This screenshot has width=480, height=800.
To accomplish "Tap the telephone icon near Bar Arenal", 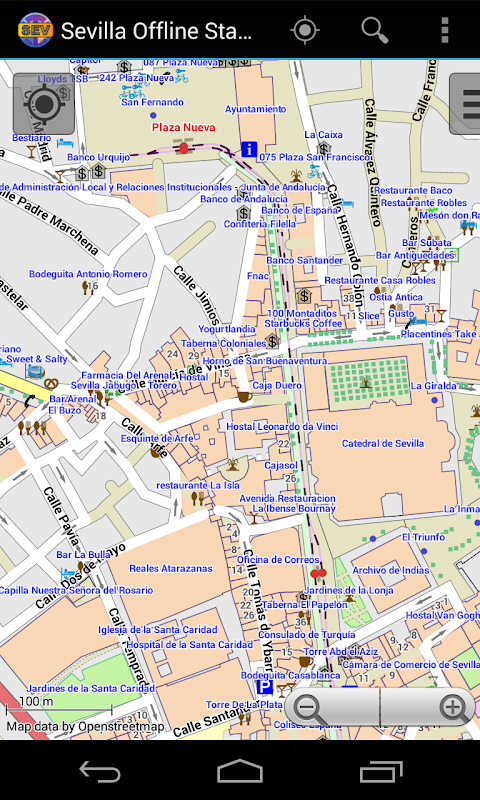I will coord(29,401).
